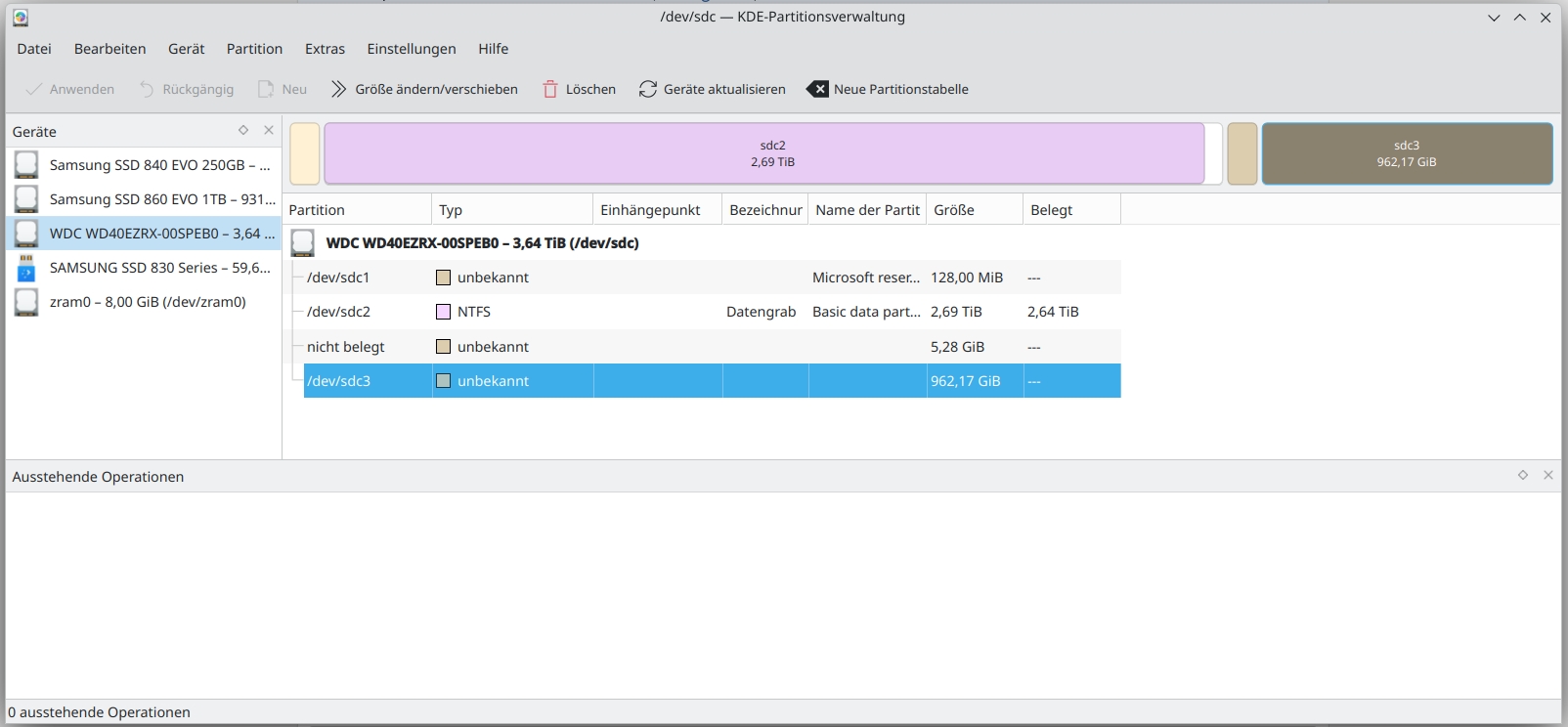Click Größe ändern/verschieben toolbar button
Image resolution: width=1568 pixels, height=727 pixels.
click(x=424, y=89)
